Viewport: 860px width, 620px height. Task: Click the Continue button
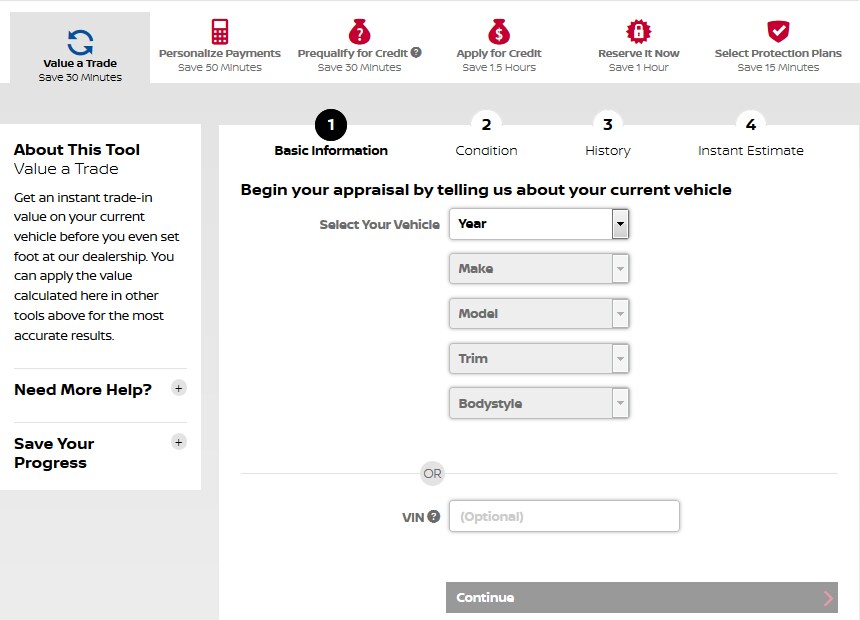pyautogui.click(x=641, y=597)
